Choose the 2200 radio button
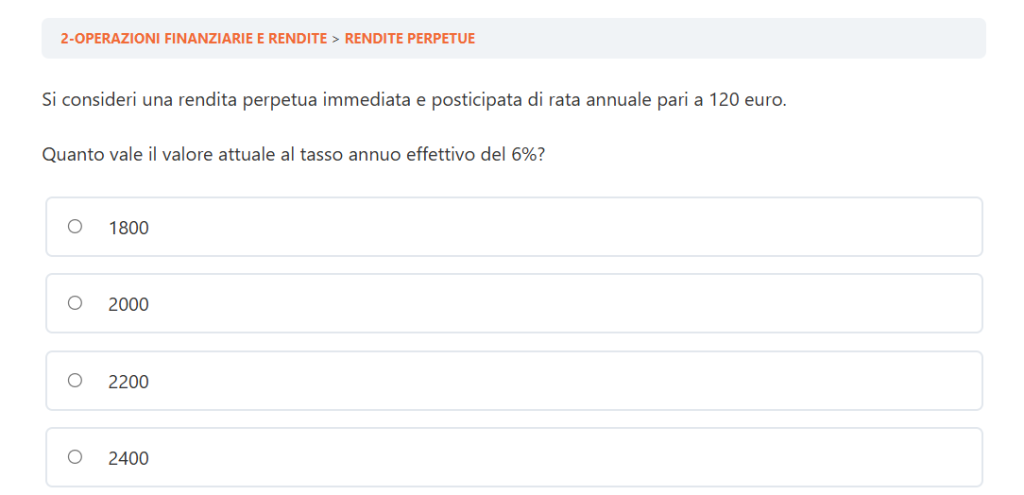Viewport: 1024px width, 495px height. (75, 380)
